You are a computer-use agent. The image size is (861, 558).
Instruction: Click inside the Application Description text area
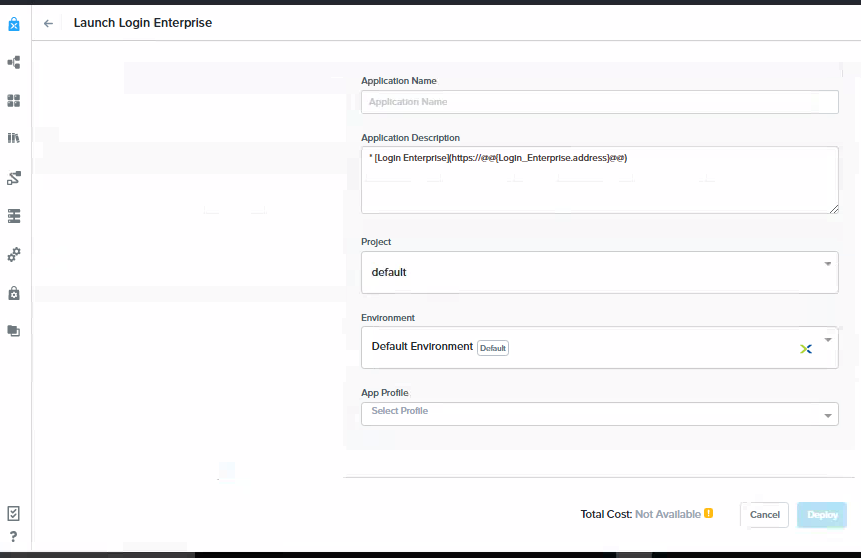(600, 180)
